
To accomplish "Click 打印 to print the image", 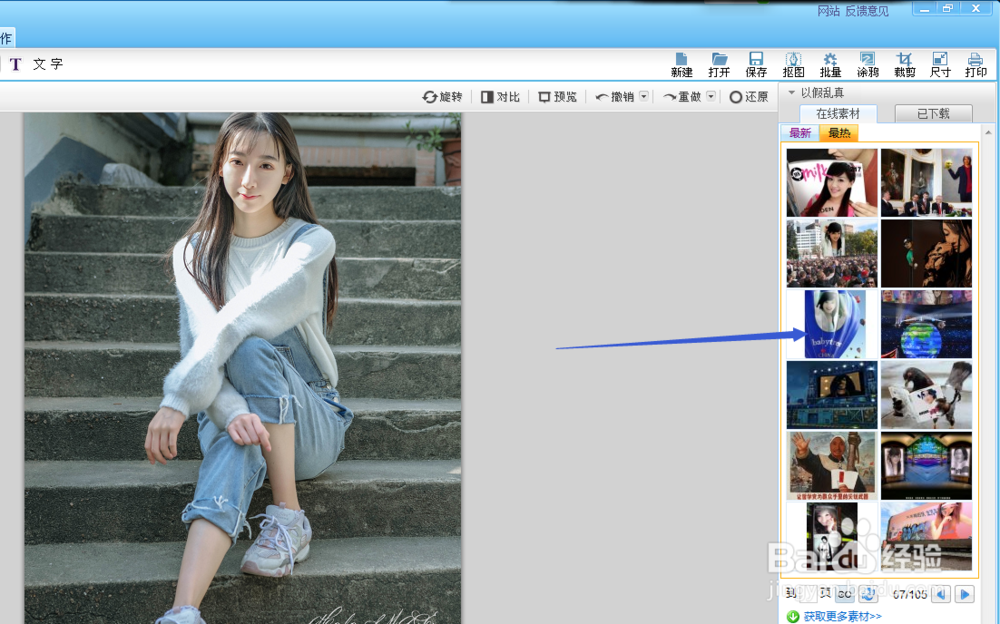I will (x=976, y=65).
